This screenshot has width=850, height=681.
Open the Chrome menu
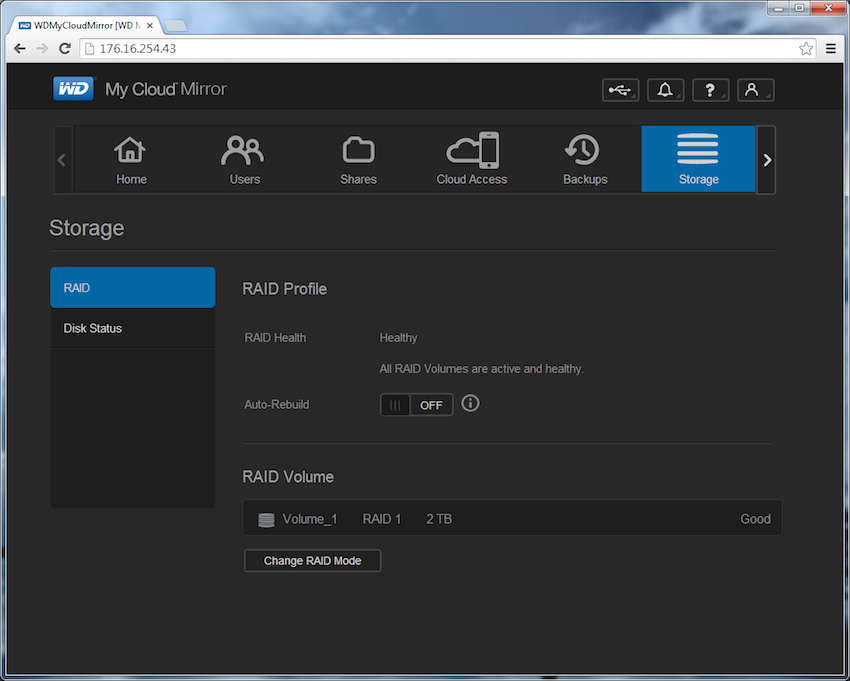830,49
